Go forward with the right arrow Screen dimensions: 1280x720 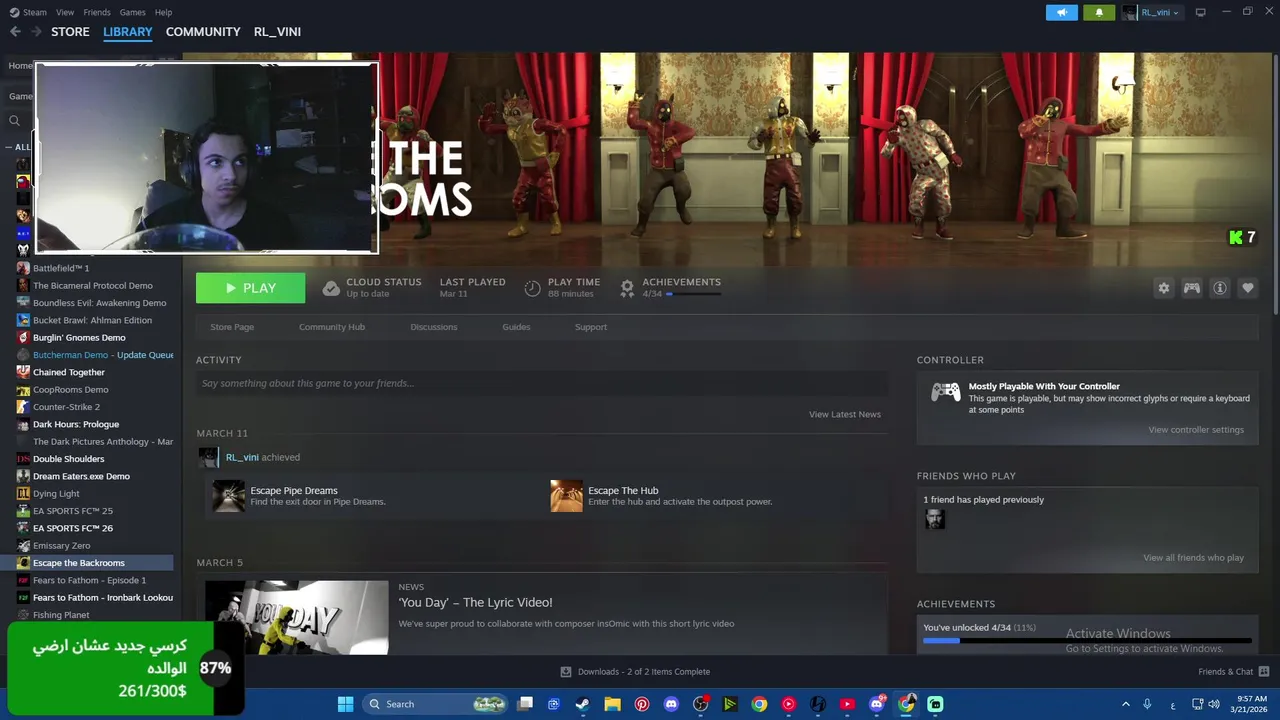click(x=36, y=32)
